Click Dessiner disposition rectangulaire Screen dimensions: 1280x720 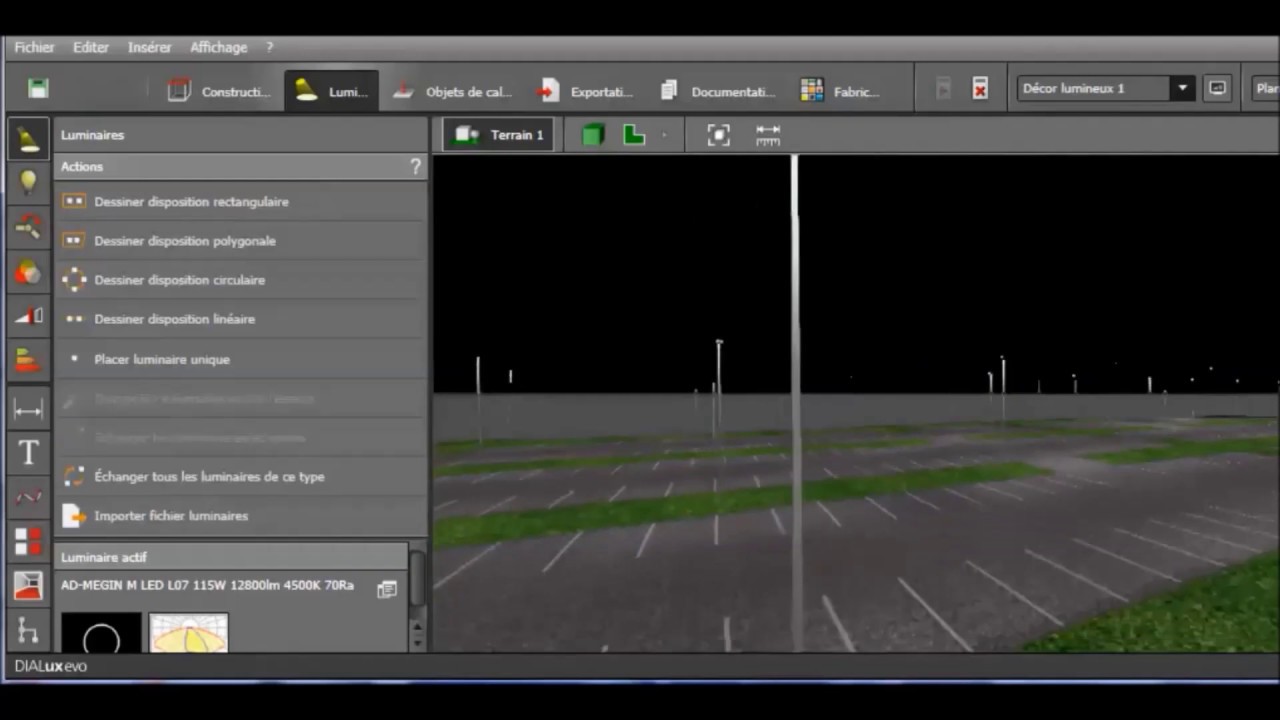241,201
